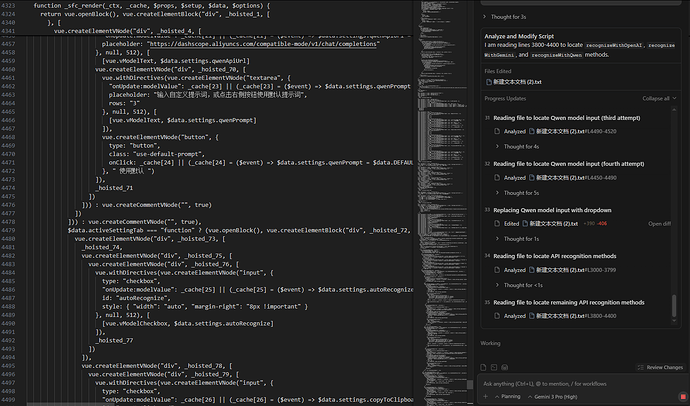The image size is (690, 406).
Task: Expand the 'Thought for 3s' section
Action: click(504, 17)
